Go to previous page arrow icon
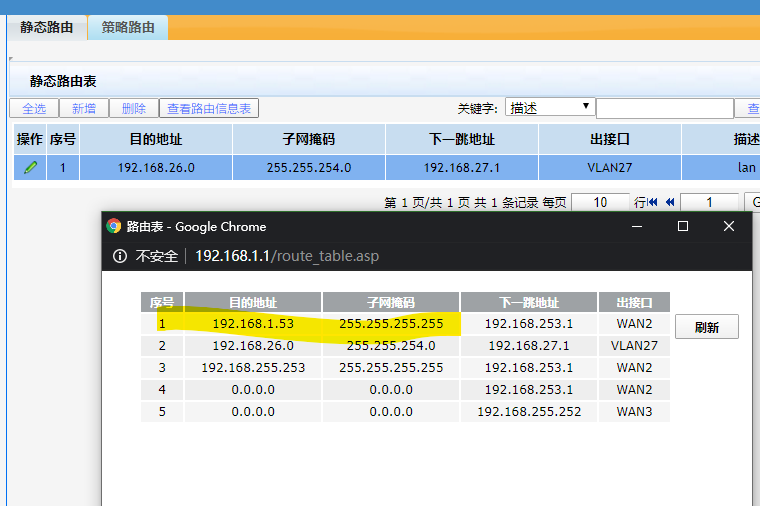The height and width of the screenshot is (506, 760). pos(670,202)
